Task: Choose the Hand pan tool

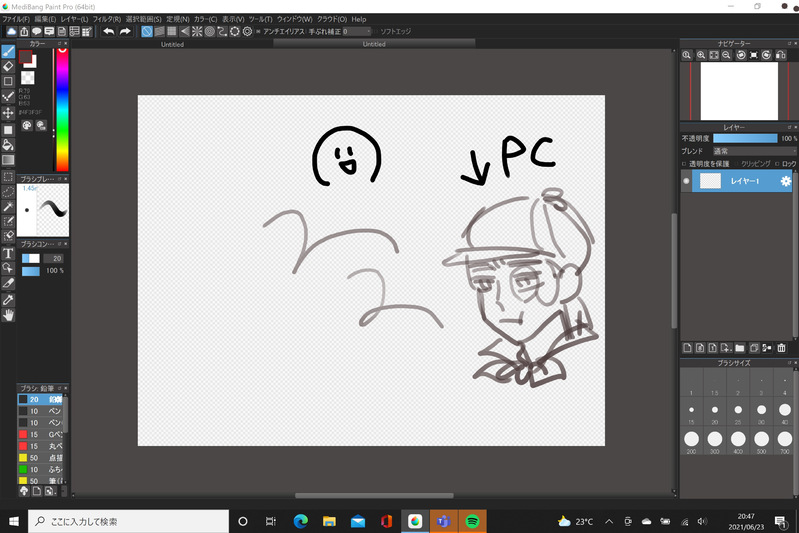Action: pos(8,315)
